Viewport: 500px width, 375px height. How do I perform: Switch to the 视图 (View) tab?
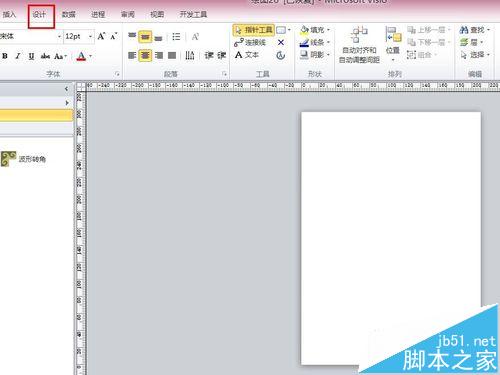coord(157,15)
